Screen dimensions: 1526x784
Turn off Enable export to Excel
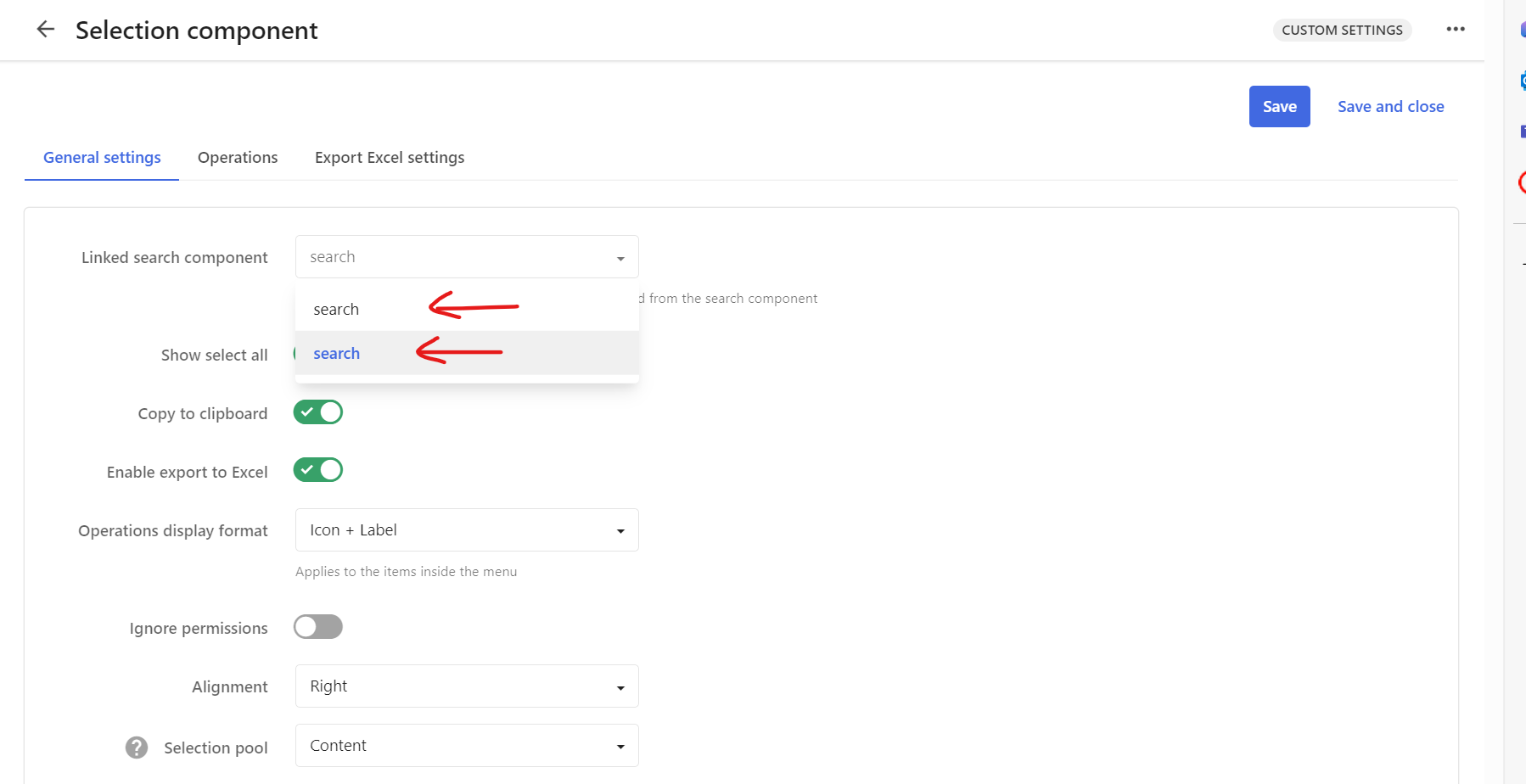(318, 470)
